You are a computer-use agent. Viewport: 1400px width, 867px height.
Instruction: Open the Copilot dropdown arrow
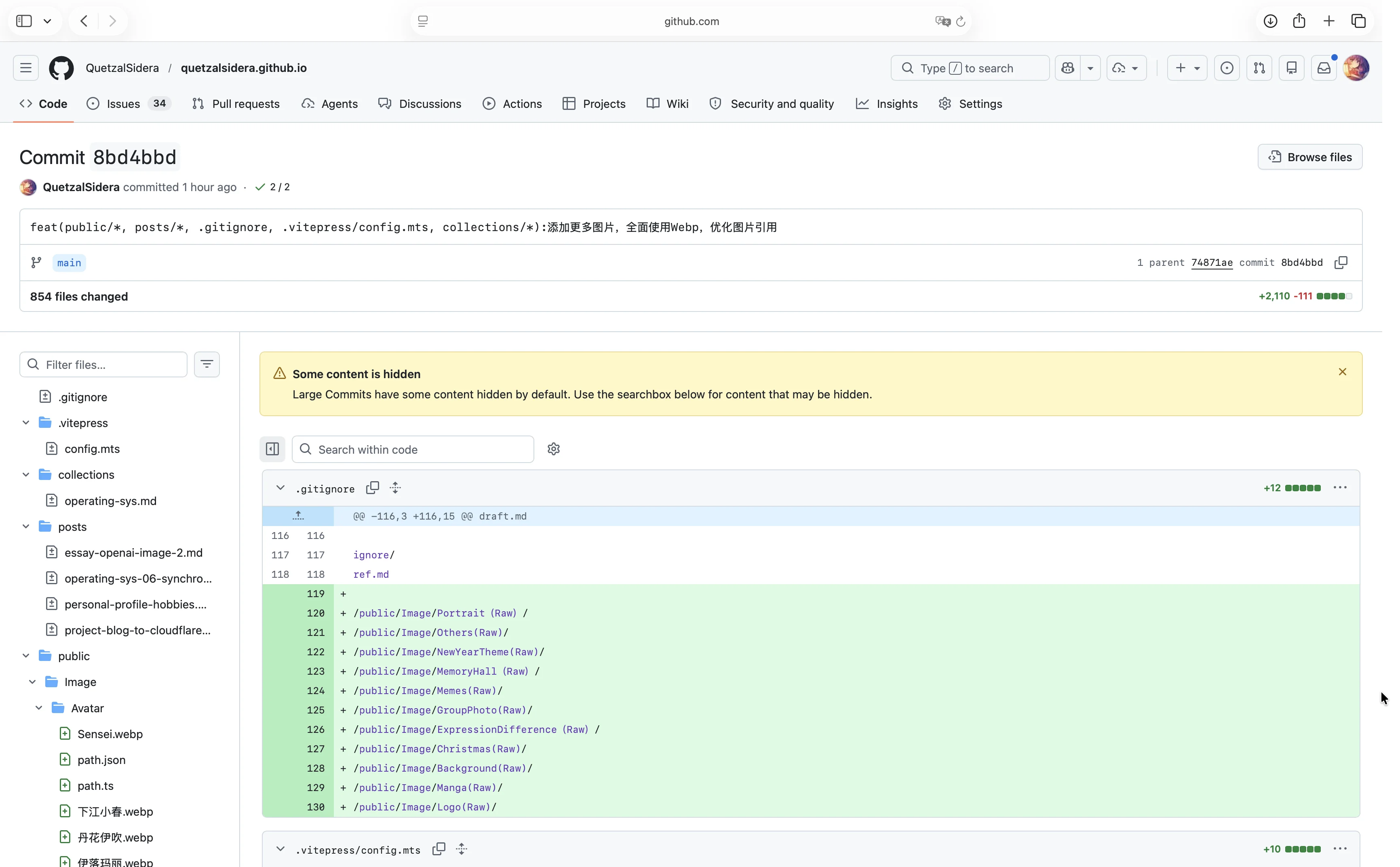click(x=1090, y=67)
